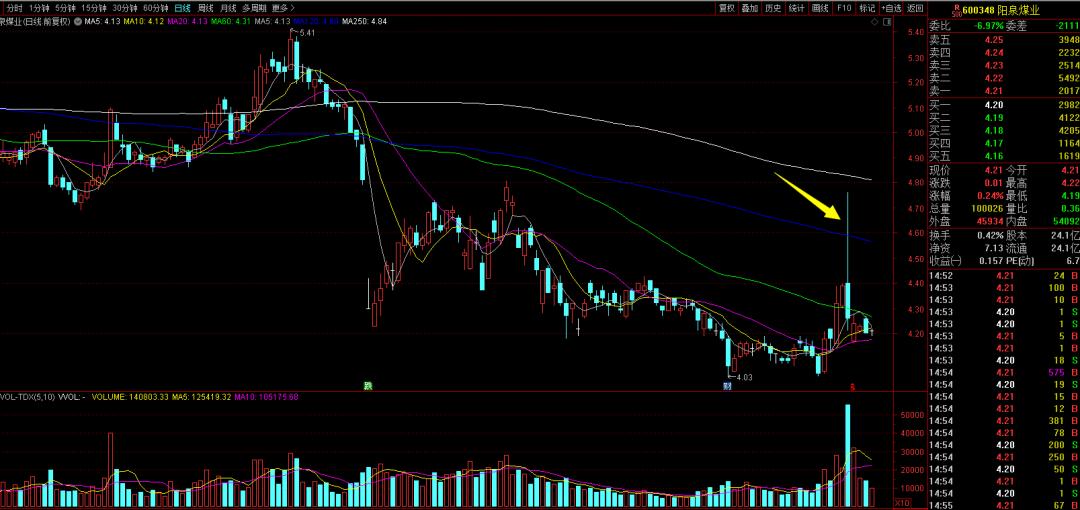This screenshot has width=1080, height=510.
Task: Click the 14:54 tick with volume 381
Action: pyautogui.click(x=1004, y=420)
